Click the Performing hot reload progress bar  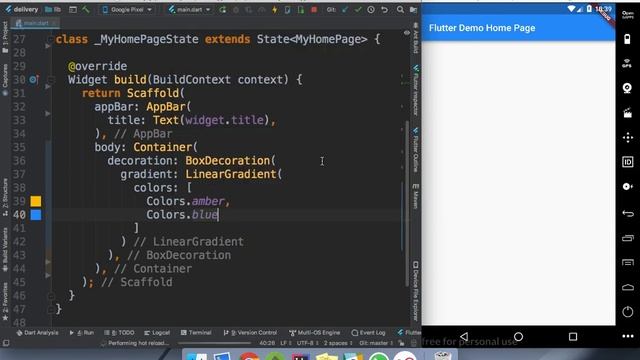214,343
